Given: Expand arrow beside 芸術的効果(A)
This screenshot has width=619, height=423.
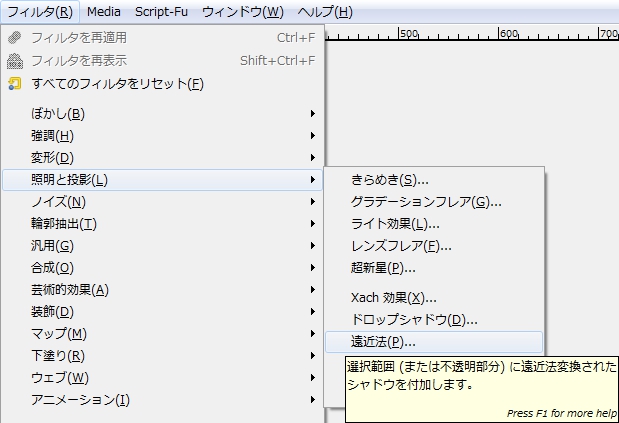Looking at the screenshot, I should click(x=313, y=290).
